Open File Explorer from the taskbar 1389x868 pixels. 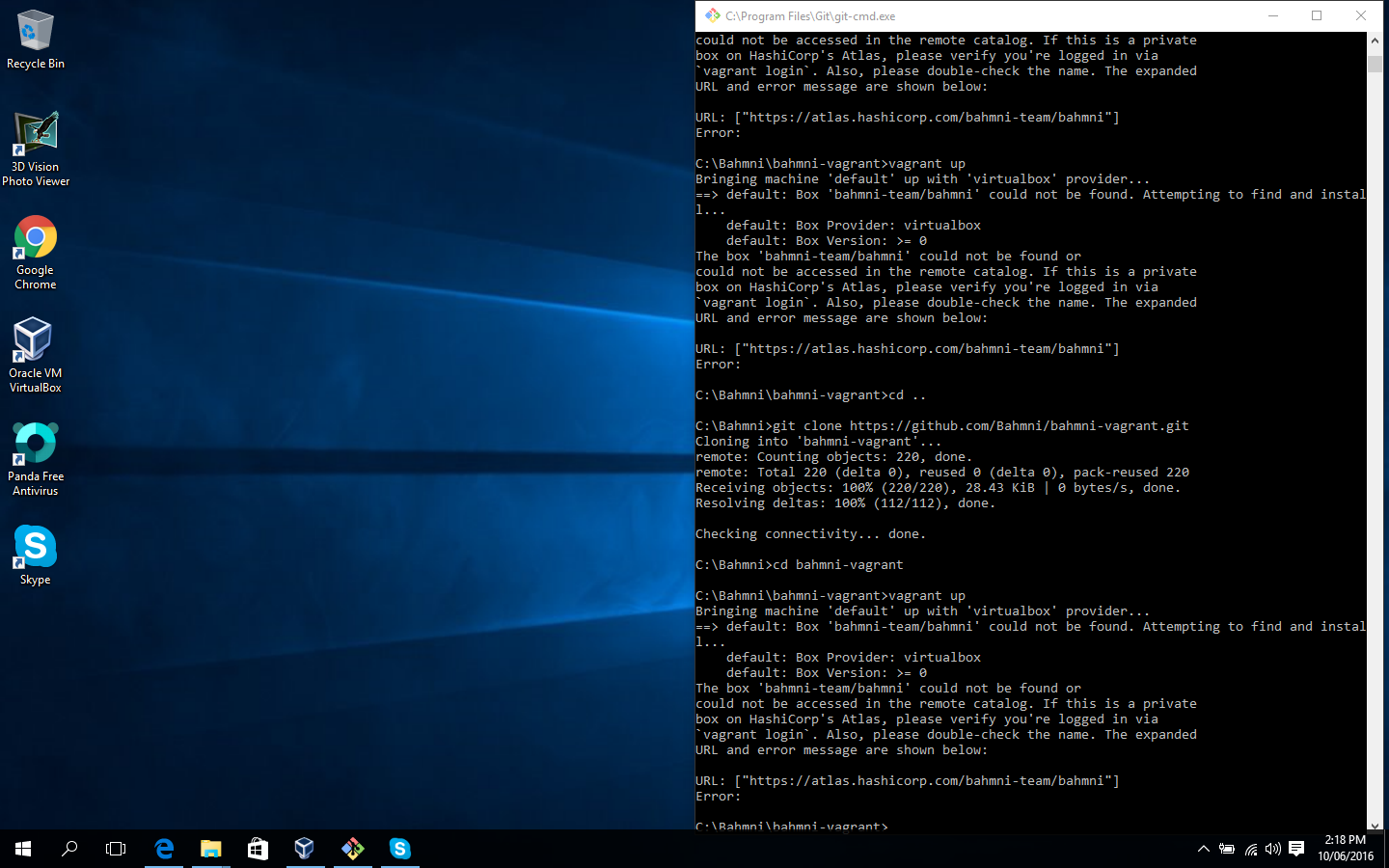click(210, 849)
